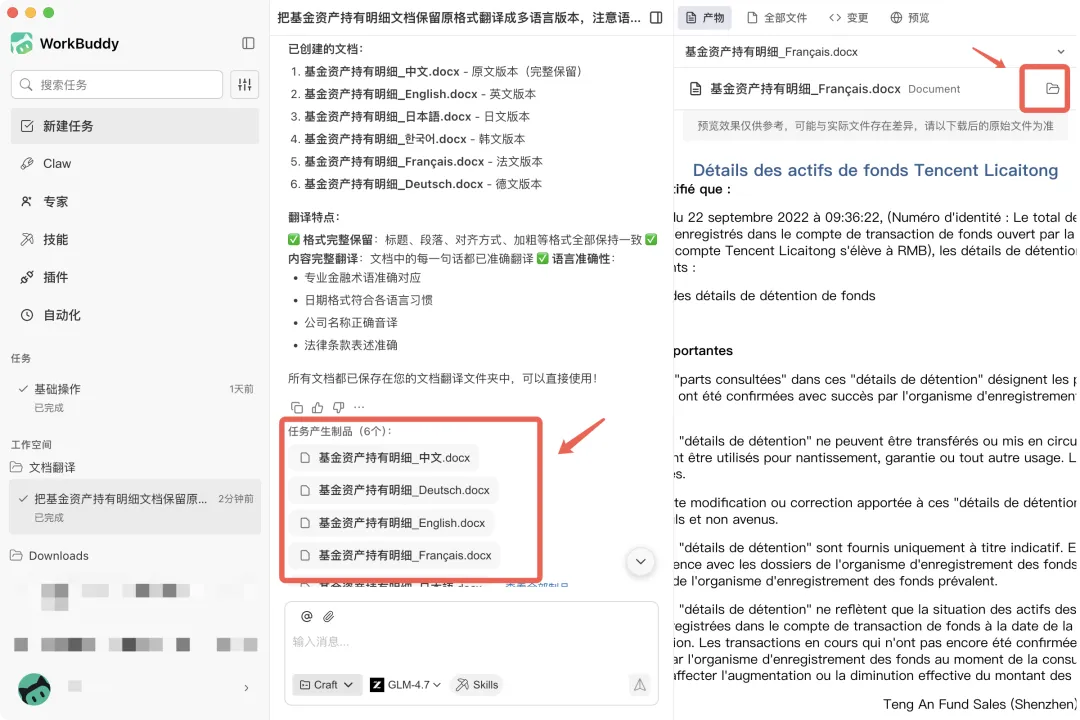1080x720 pixels.
Task: Open more reply options ellipsis
Action: [x=359, y=407]
